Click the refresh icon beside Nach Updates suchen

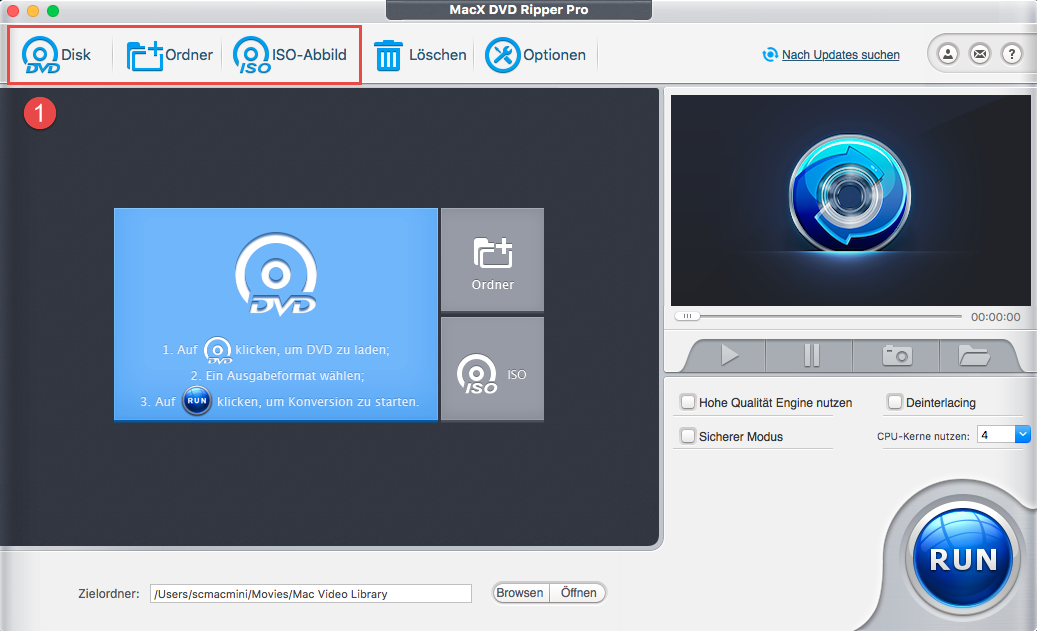pos(770,55)
